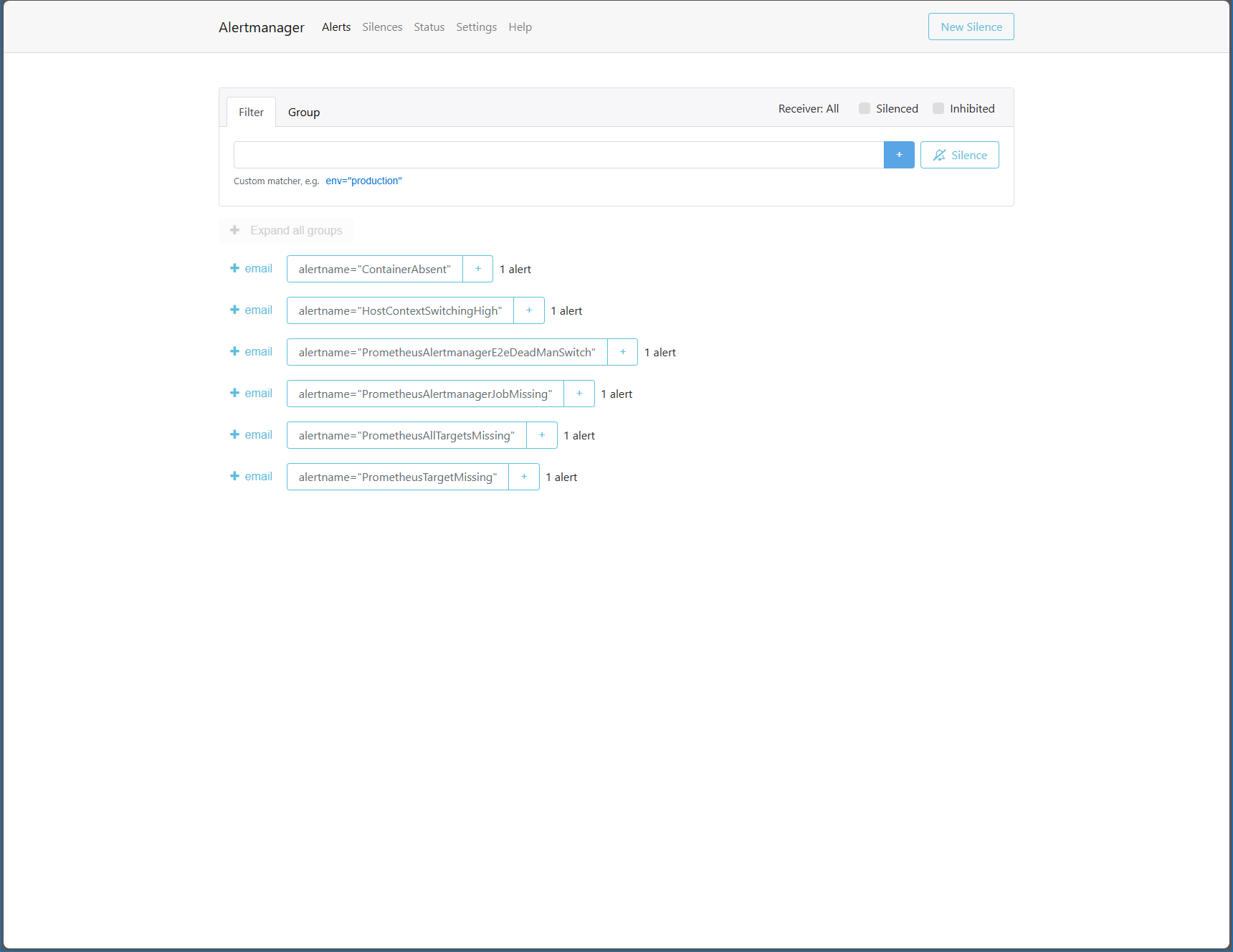Click the Alertmanager brand link
The image size is (1233, 952).
[x=262, y=27]
